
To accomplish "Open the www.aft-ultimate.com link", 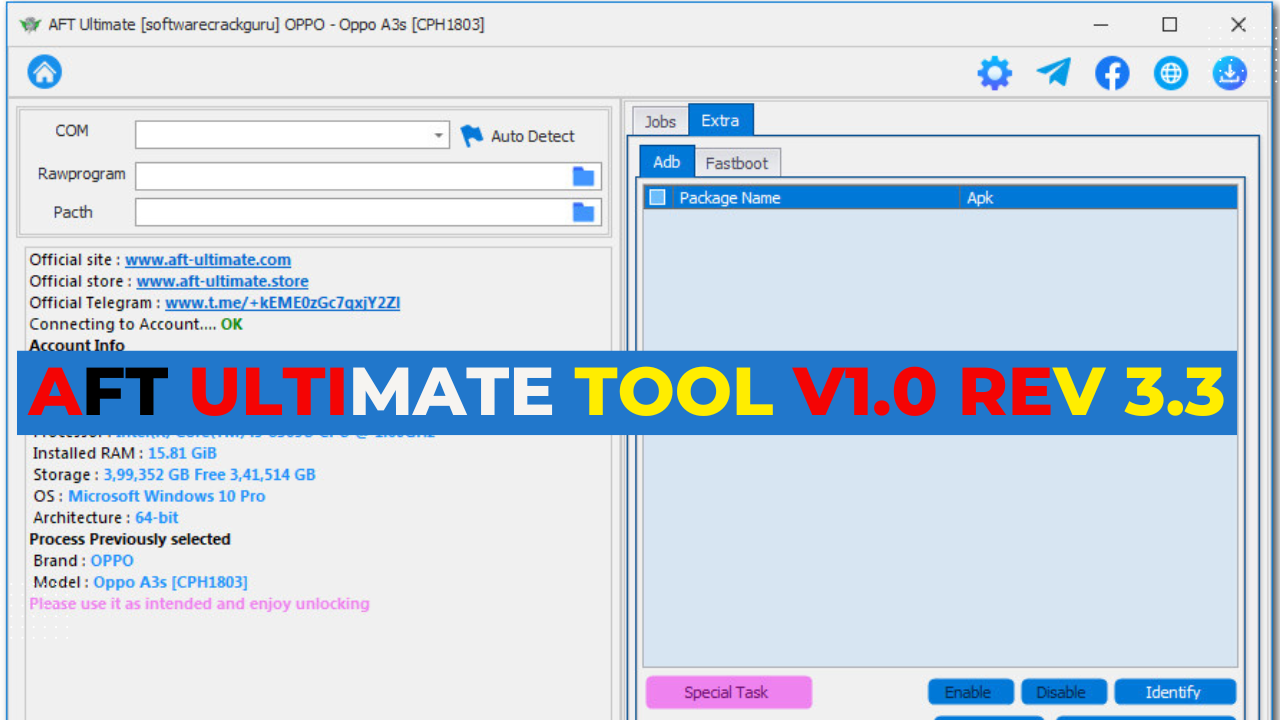I will (208, 260).
